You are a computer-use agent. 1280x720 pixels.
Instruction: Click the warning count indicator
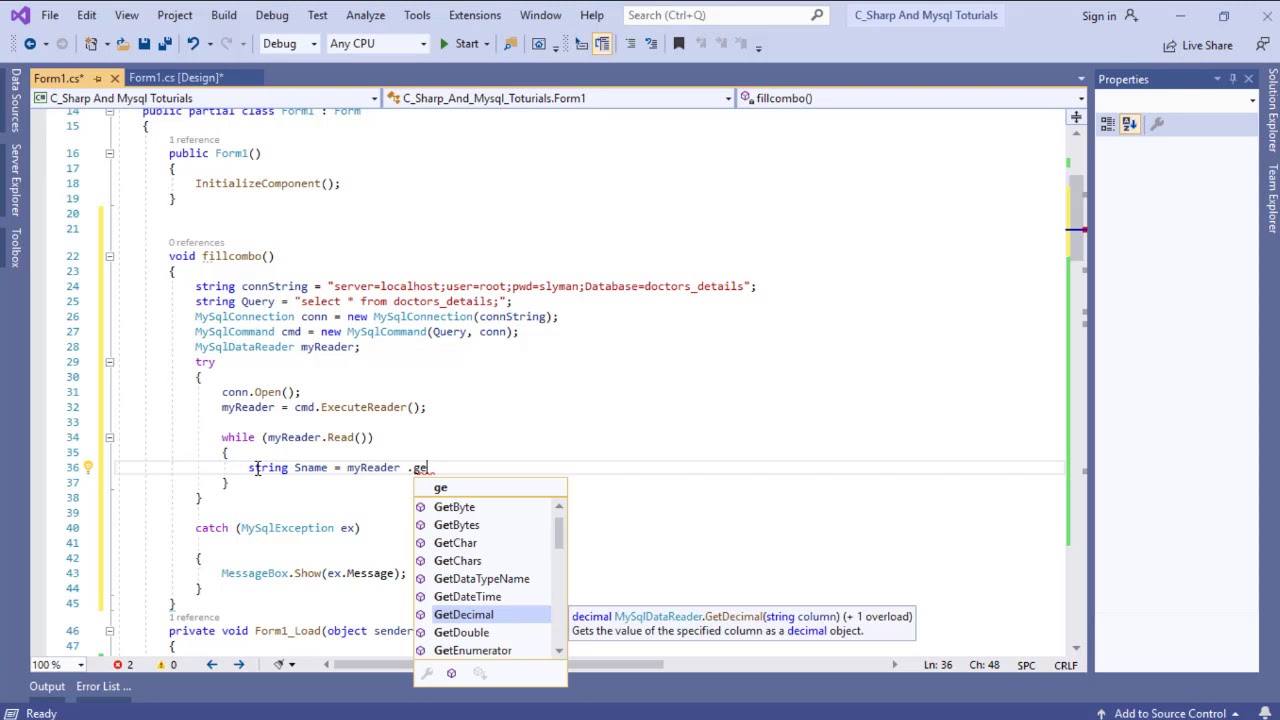point(166,665)
